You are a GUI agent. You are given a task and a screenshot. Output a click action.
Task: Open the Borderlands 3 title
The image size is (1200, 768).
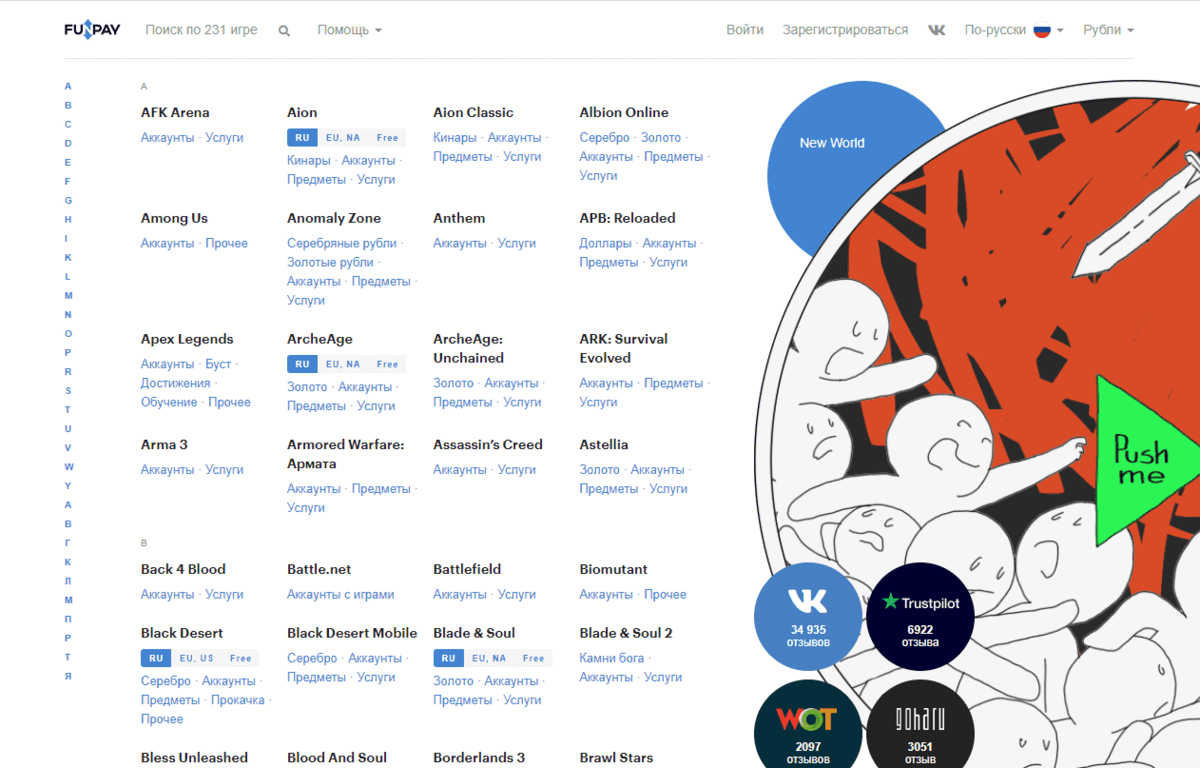pyautogui.click(x=479, y=757)
